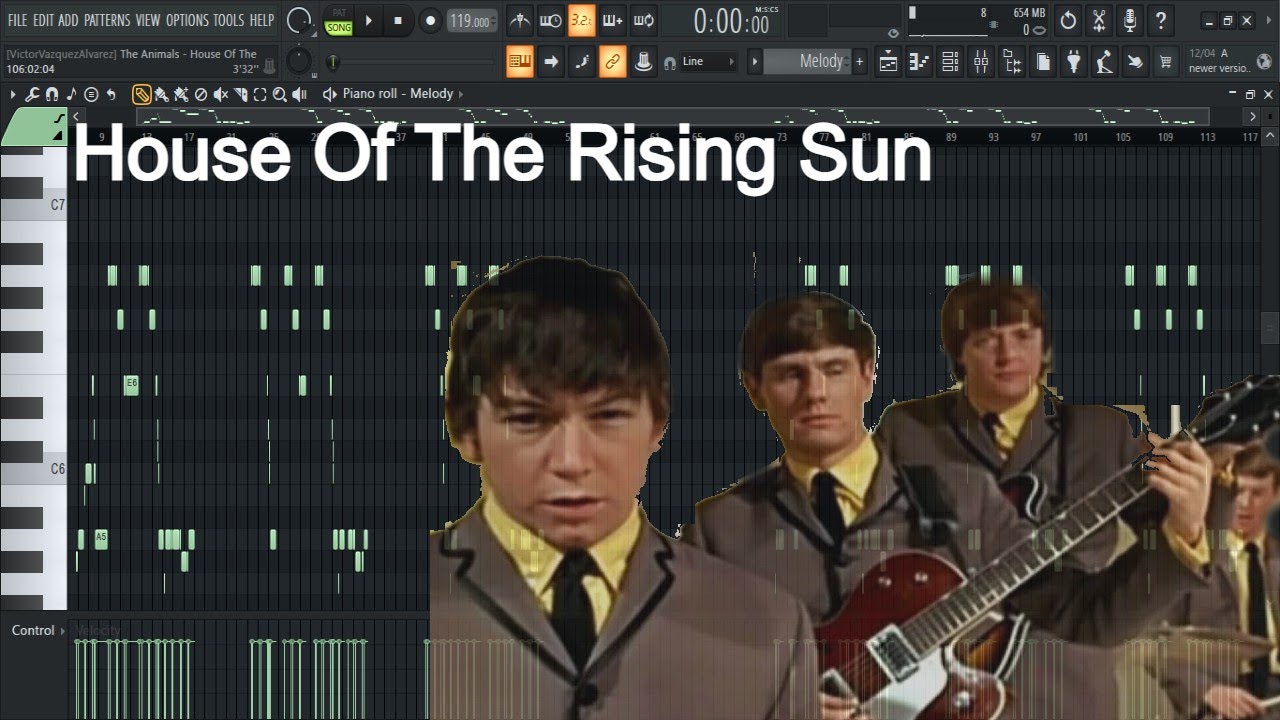Open piano roll snap magnet menu

[x=52, y=94]
